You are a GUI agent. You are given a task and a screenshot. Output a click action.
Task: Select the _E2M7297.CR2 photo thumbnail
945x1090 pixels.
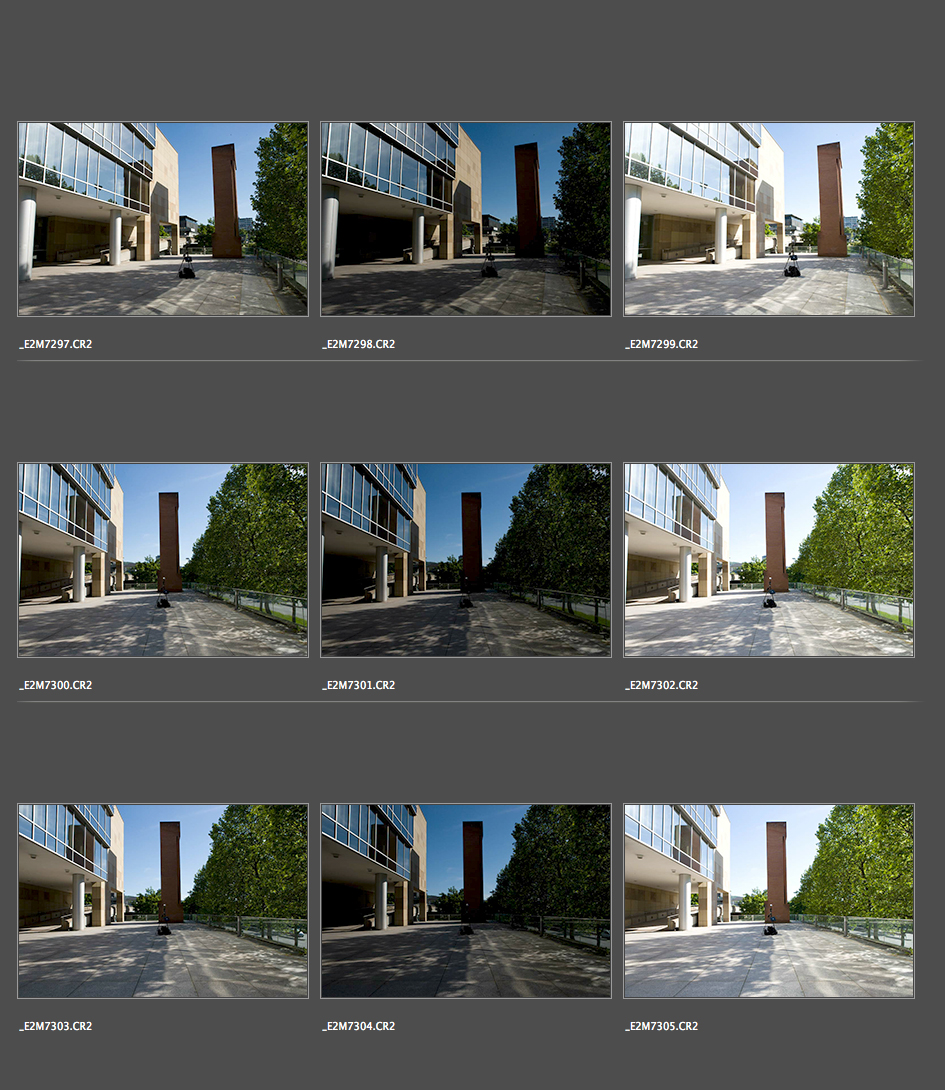pos(163,219)
